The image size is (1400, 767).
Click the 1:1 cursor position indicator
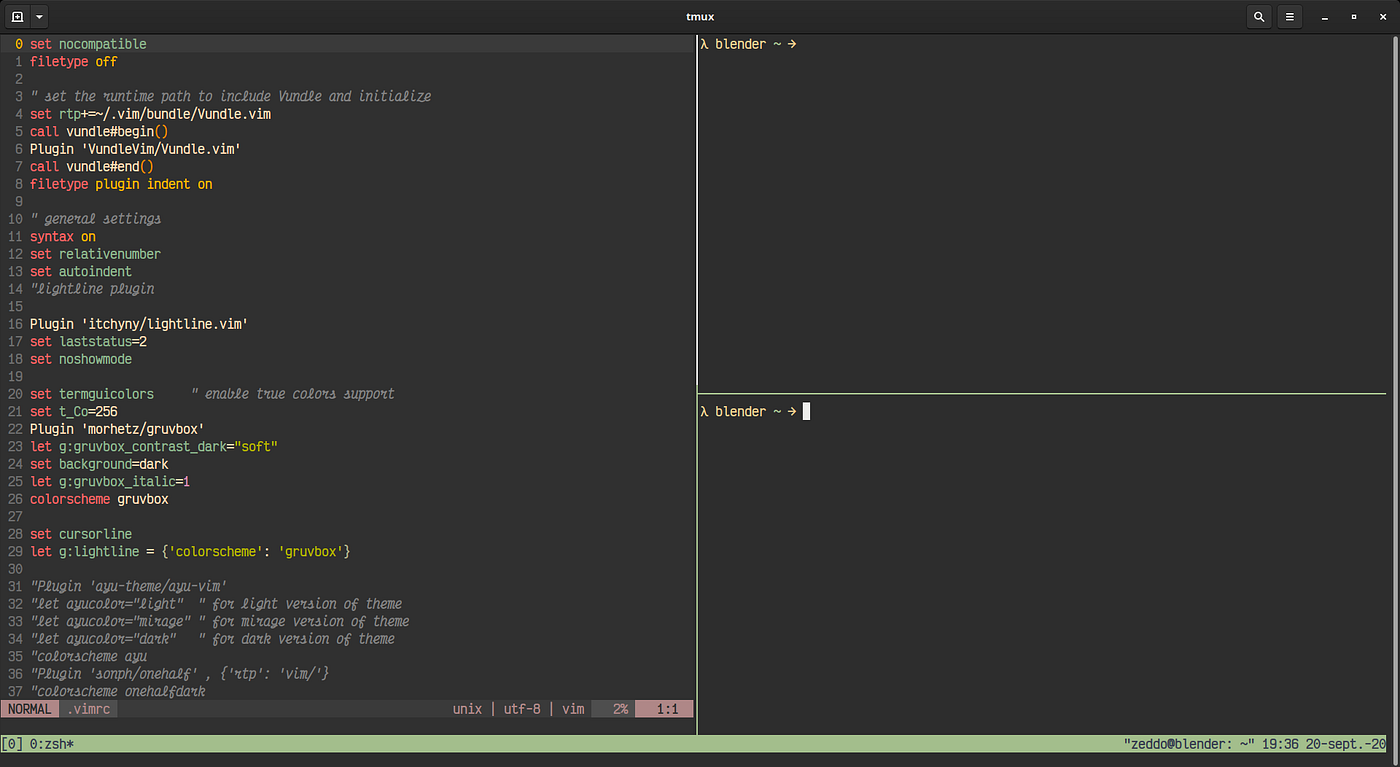point(663,708)
